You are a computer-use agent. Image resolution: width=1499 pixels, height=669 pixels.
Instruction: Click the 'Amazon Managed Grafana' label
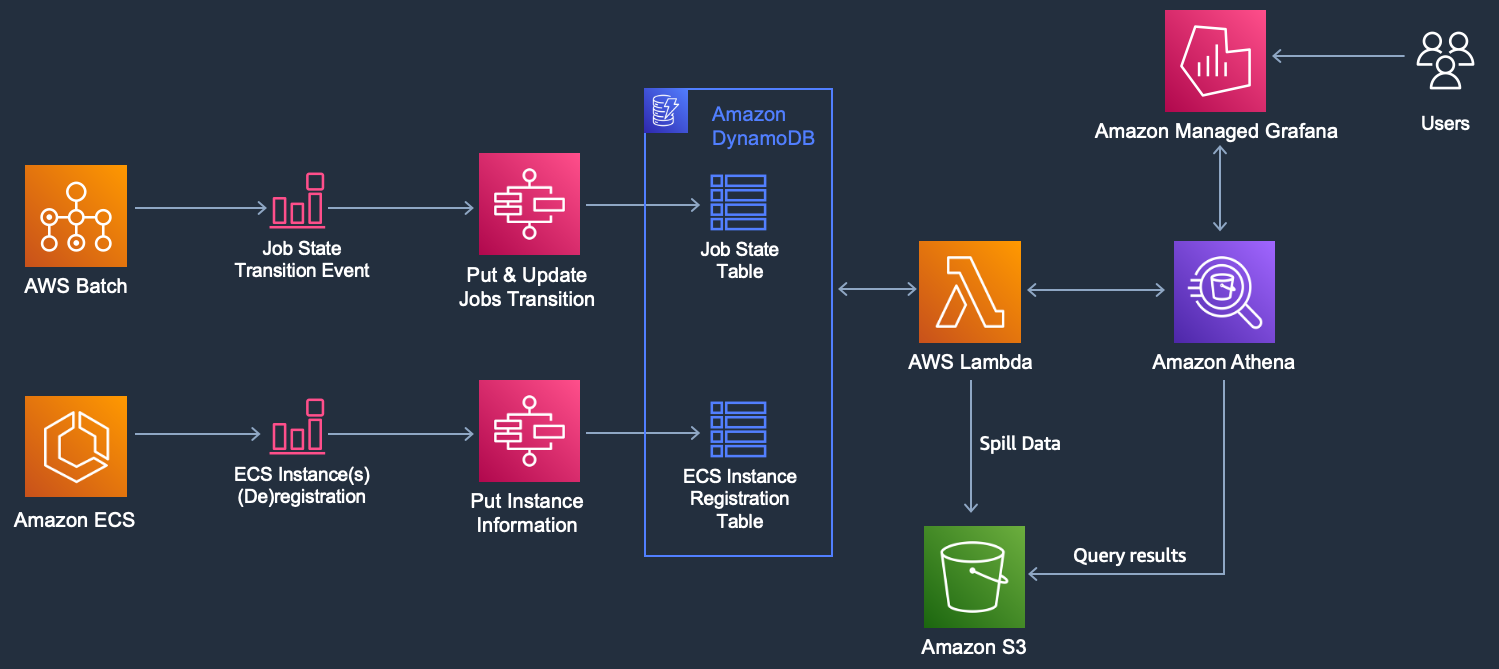(x=1216, y=131)
